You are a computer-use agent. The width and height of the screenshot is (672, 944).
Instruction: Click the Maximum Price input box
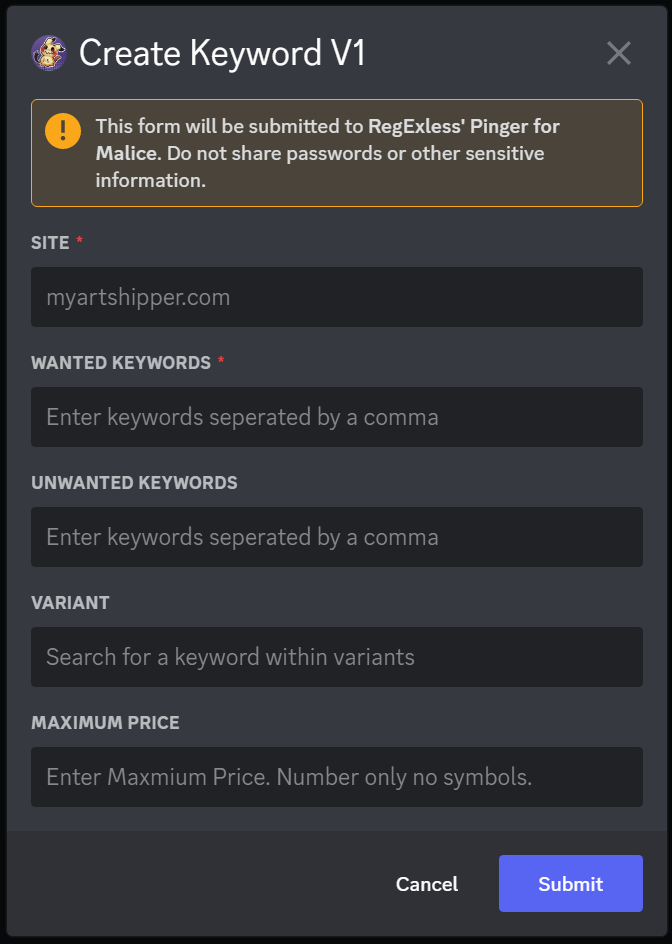[x=336, y=777]
